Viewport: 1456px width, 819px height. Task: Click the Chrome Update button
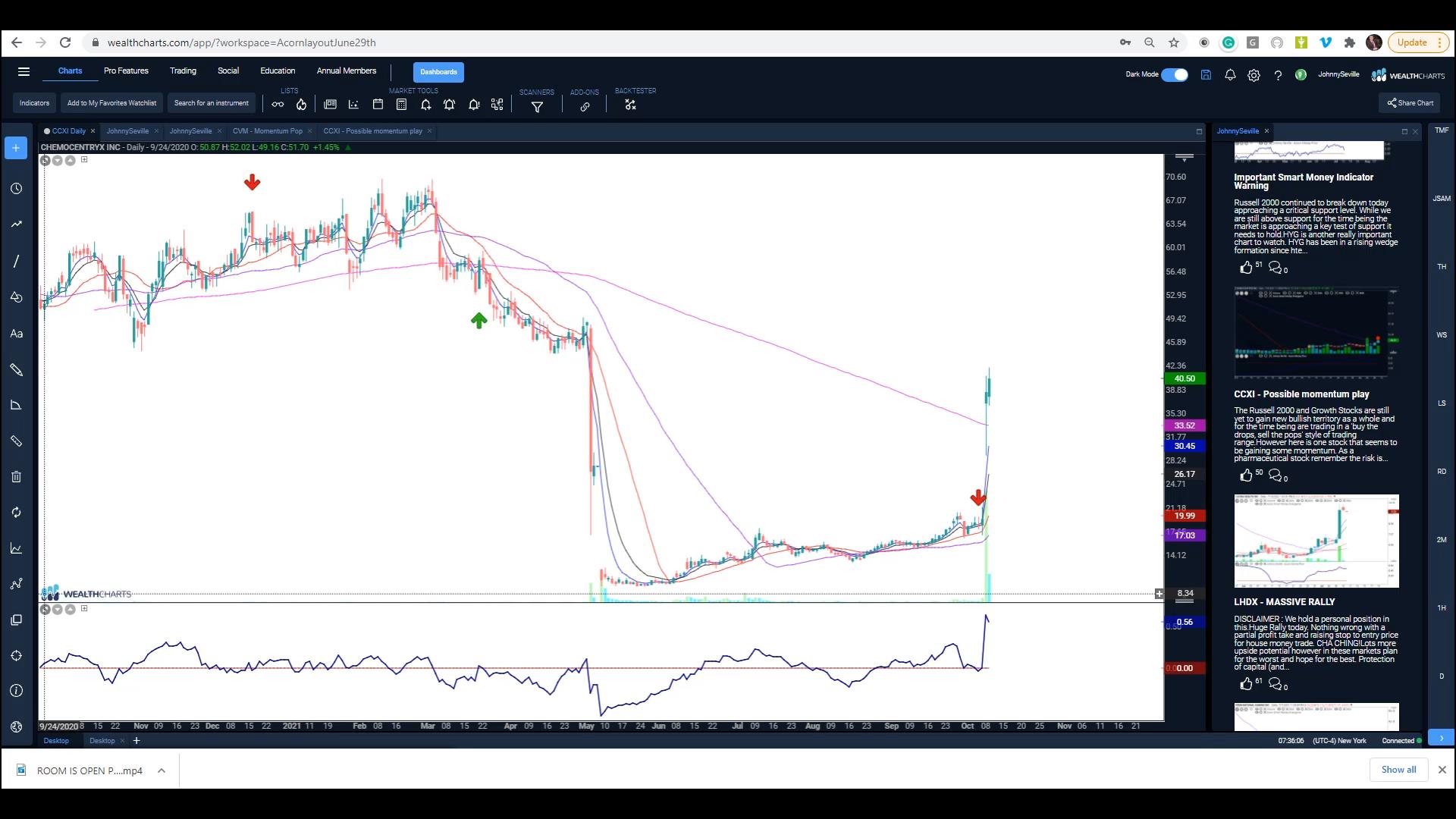tap(1417, 42)
